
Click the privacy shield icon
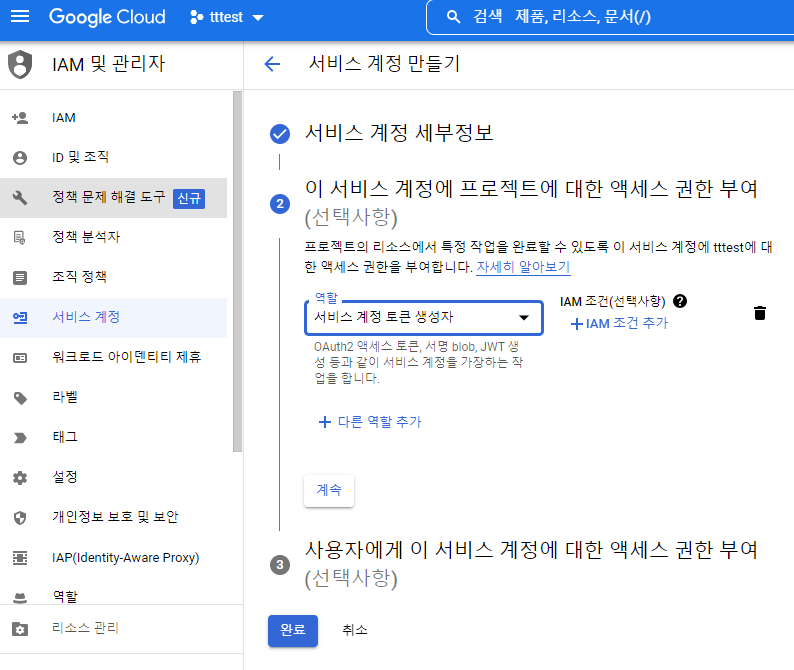(20, 518)
